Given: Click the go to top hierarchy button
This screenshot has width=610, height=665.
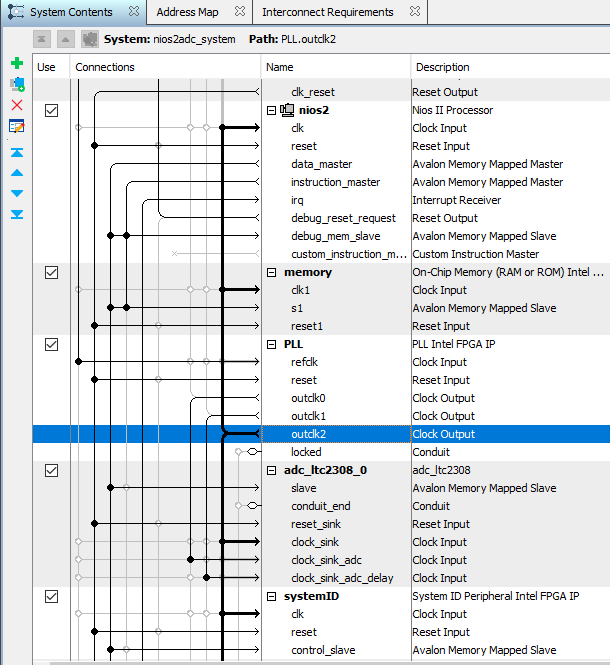Looking at the screenshot, I should (x=42, y=39).
